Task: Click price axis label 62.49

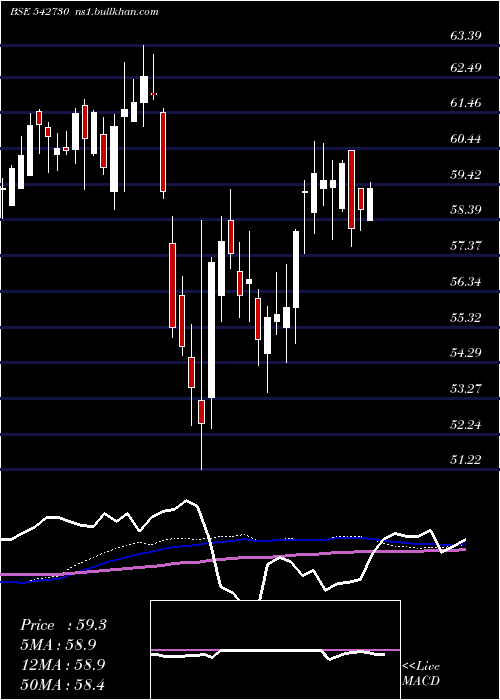Action: (x=466, y=68)
